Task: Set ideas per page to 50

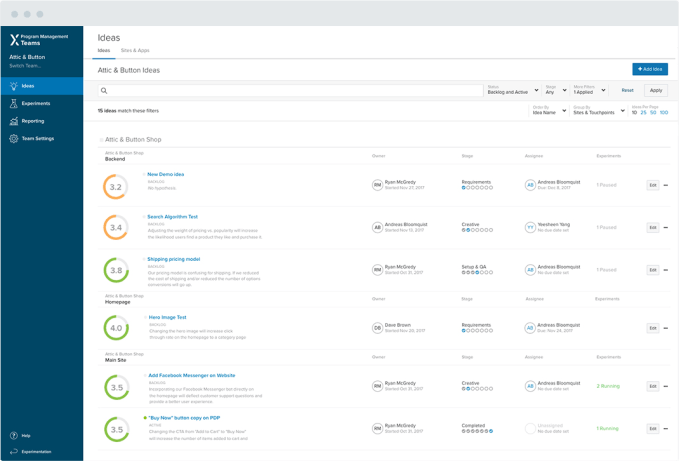Action: pos(653,113)
